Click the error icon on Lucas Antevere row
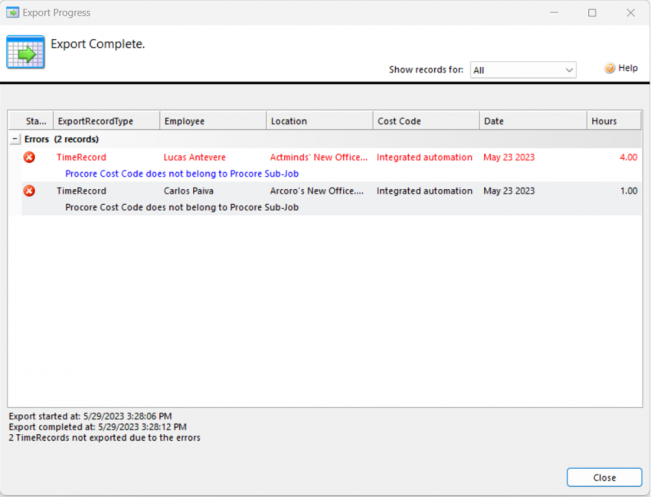 [x=29, y=157]
